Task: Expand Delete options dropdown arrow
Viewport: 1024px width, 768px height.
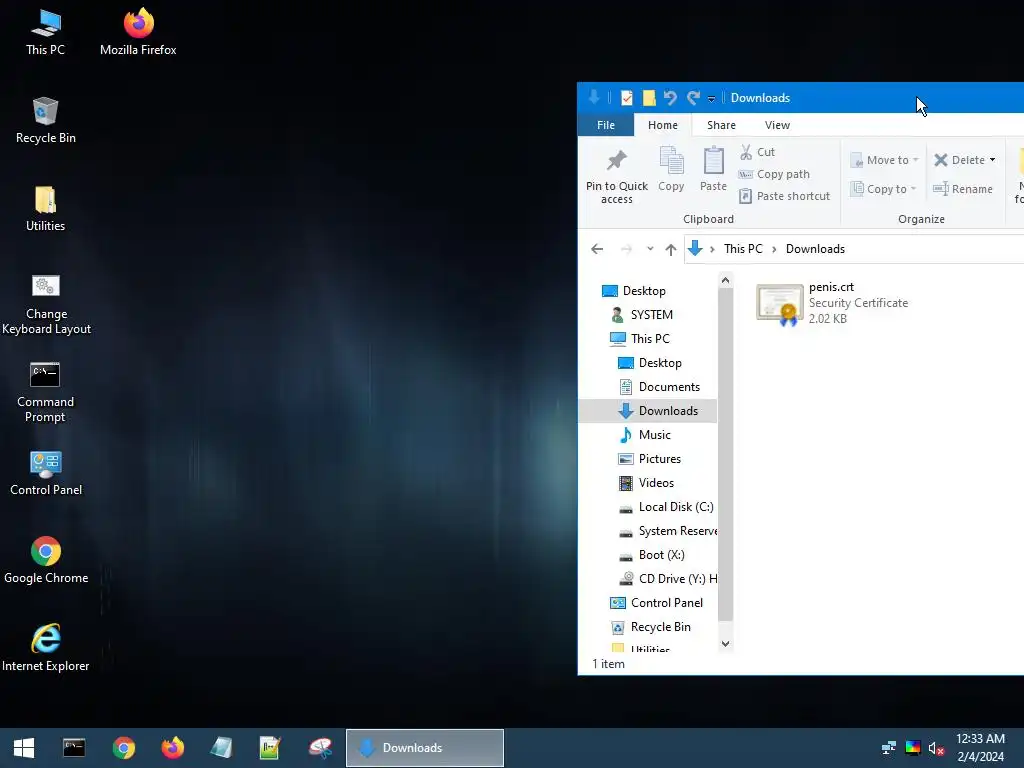Action: (992, 160)
